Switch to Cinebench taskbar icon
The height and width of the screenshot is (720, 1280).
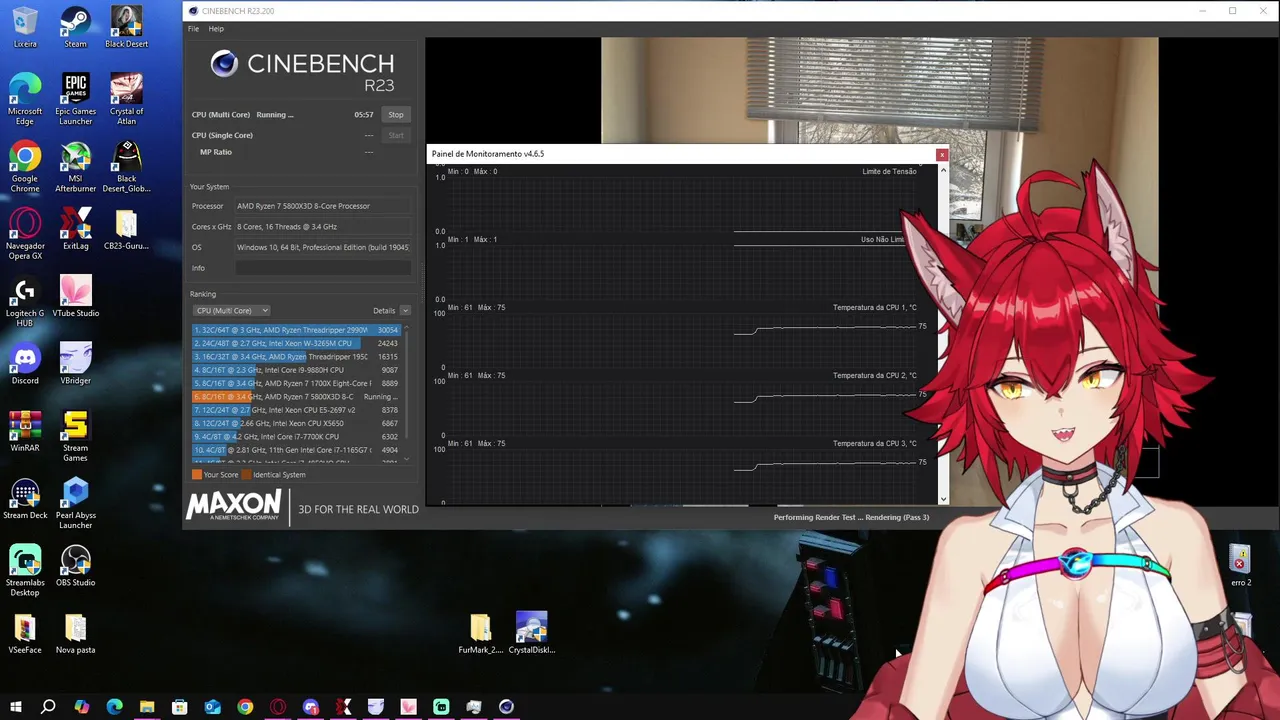[506, 707]
